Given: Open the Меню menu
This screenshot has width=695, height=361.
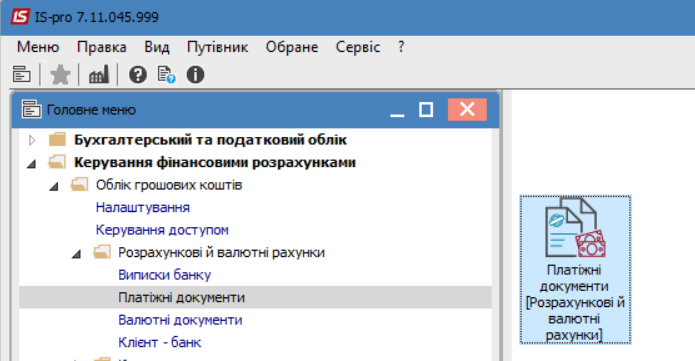Looking at the screenshot, I should [38, 47].
